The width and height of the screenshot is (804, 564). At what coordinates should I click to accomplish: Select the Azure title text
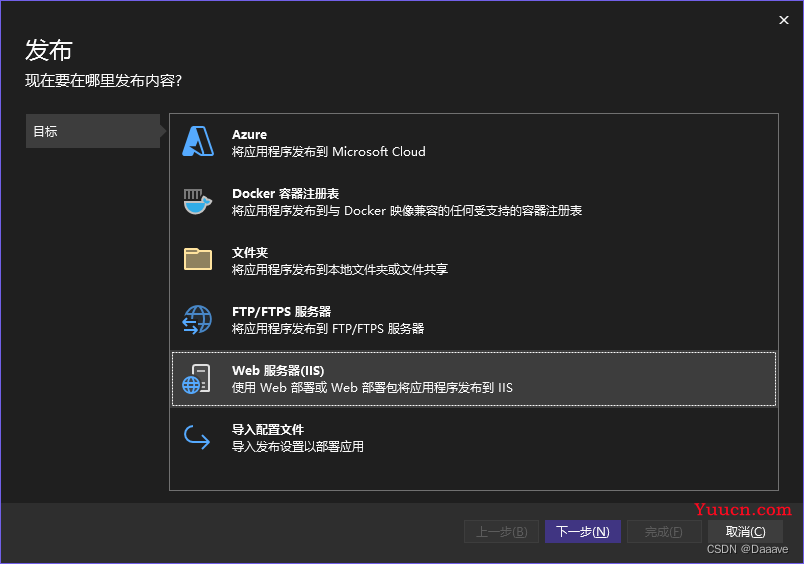click(x=249, y=134)
